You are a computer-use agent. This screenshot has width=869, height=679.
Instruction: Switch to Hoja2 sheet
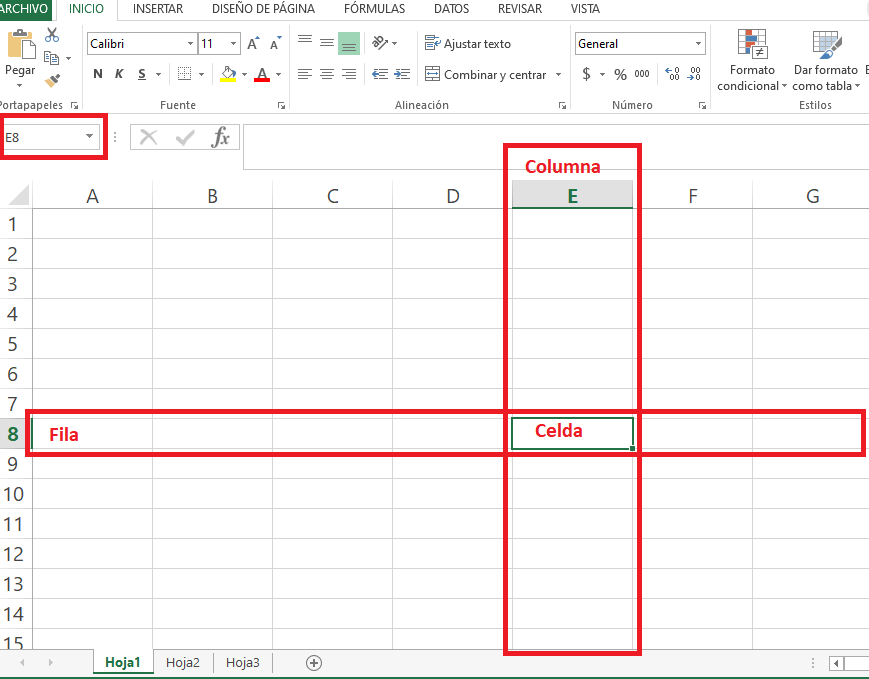tap(183, 662)
